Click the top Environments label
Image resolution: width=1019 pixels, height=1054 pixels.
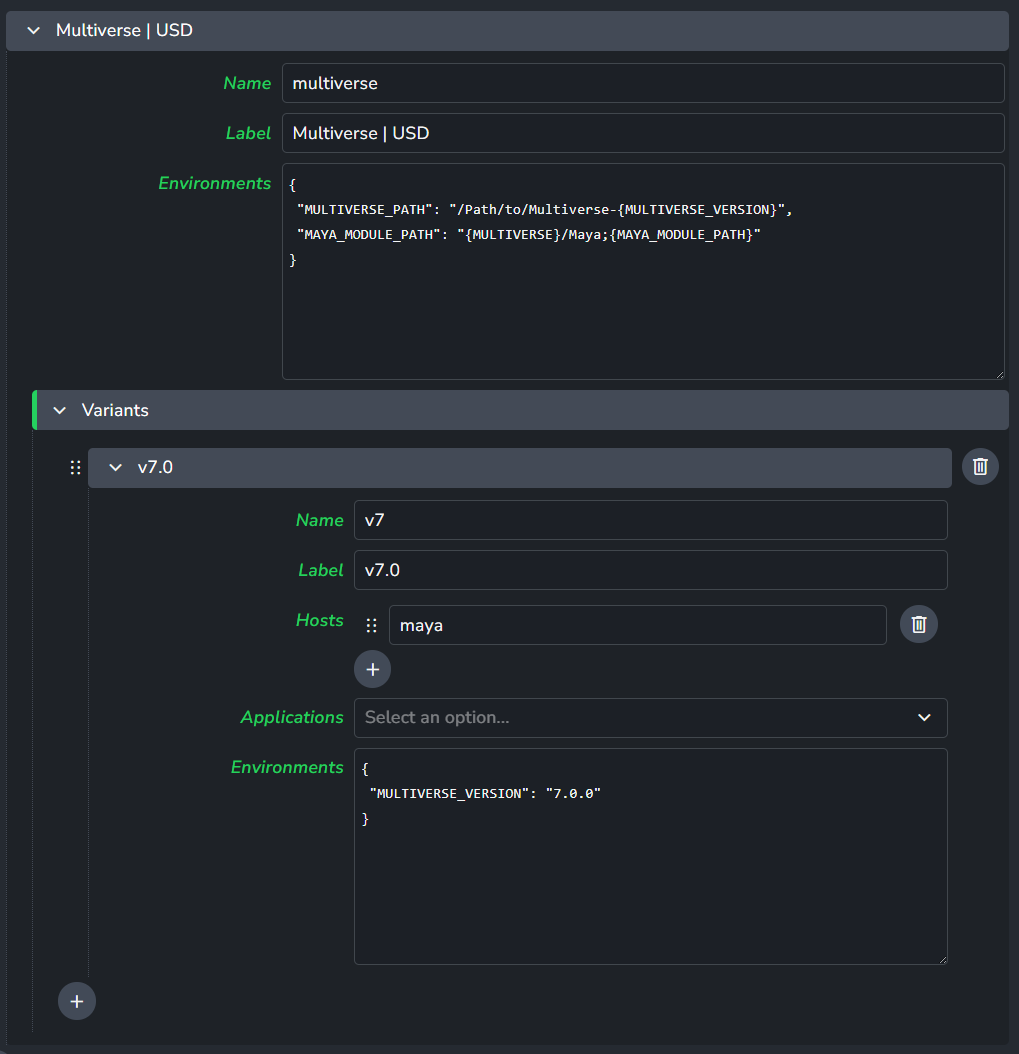click(214, 183)
